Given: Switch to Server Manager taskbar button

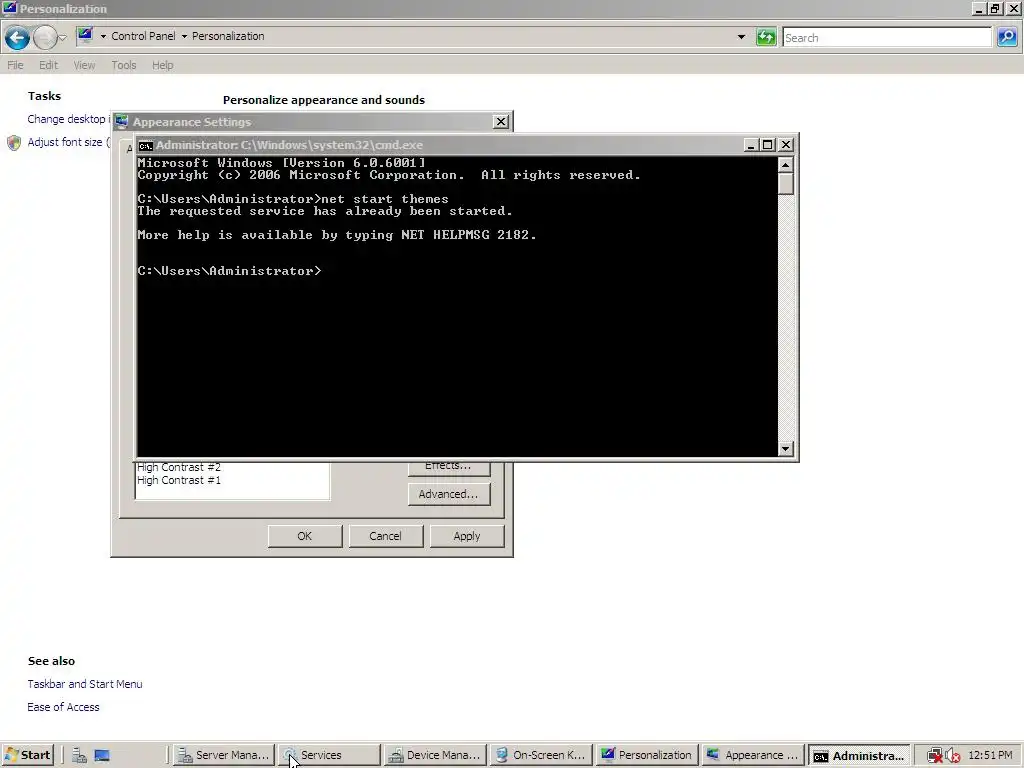Looking at the screenshot, I should tap(223, 755).
